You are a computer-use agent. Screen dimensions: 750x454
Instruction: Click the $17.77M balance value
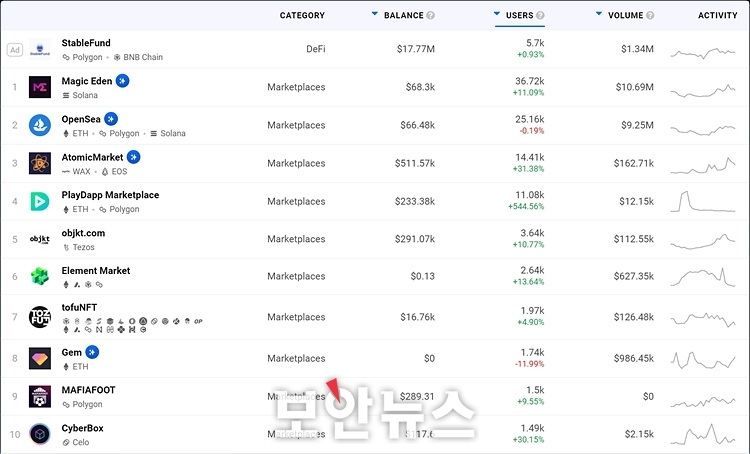point(416,49)
